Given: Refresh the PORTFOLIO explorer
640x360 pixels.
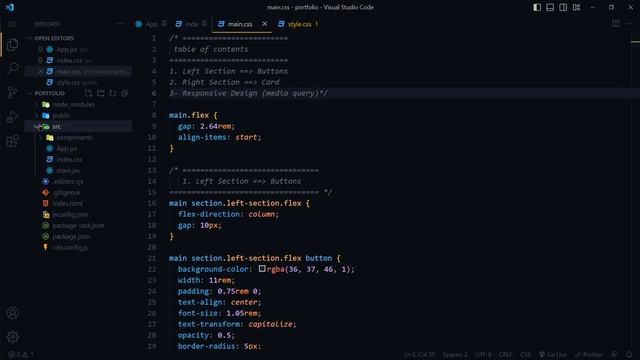Looking at the screenshot, I should point(112,93).
